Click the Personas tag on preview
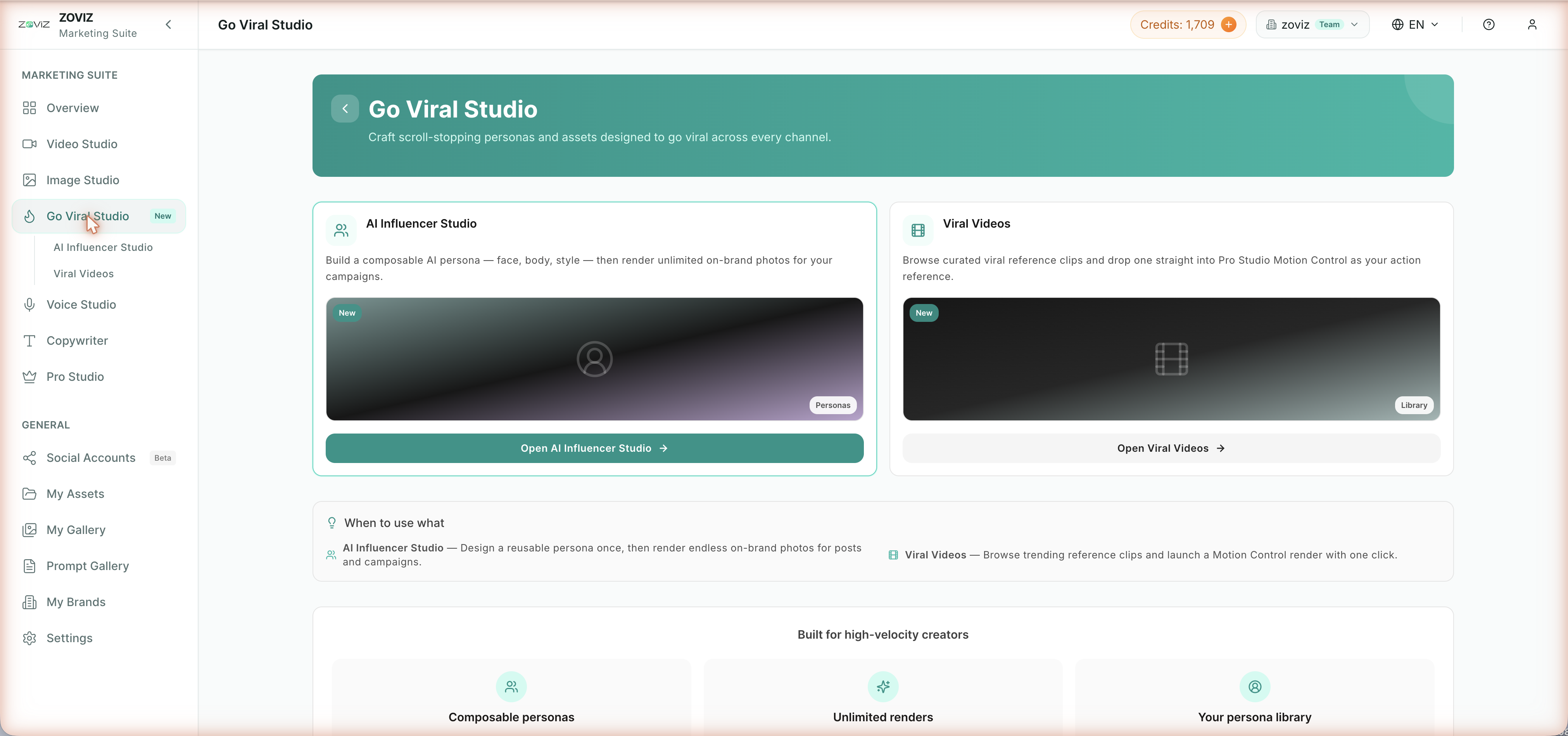Viewport: 1568px width, 736px height. pyautogui.click(x=833, y=405)
